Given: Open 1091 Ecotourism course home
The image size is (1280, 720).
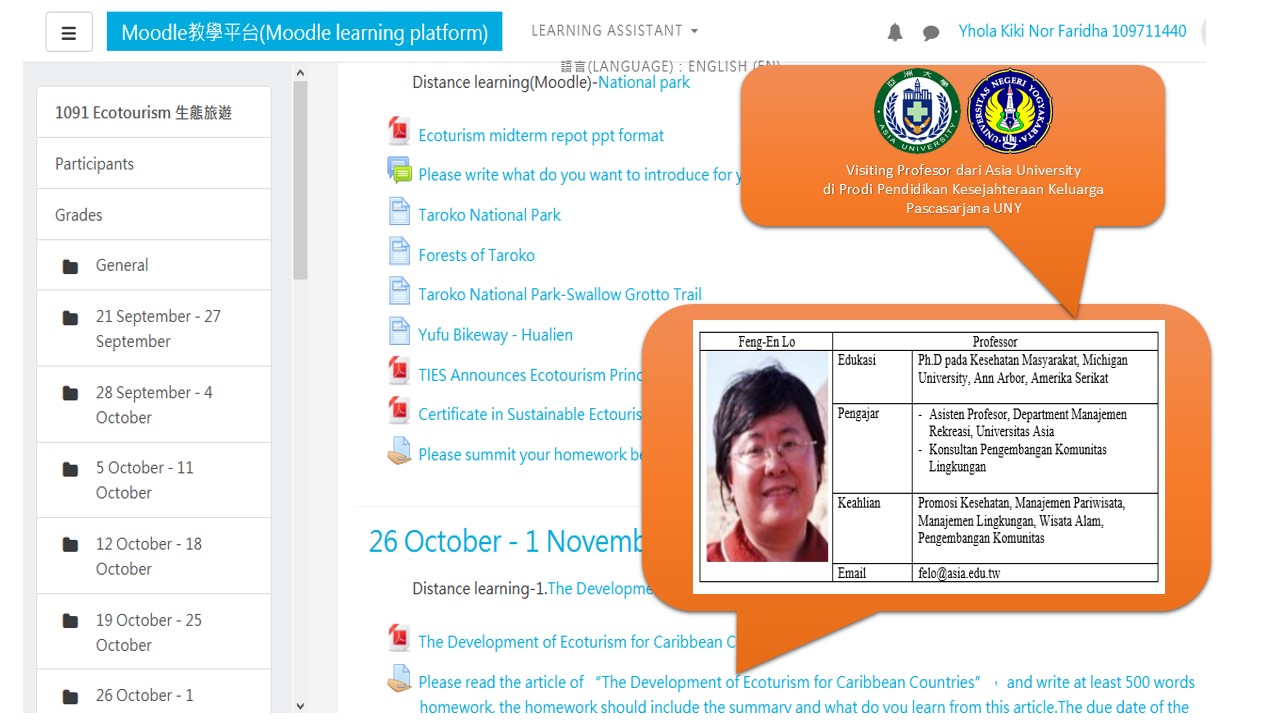Looking at the screenshot, I should click(154, 113).
